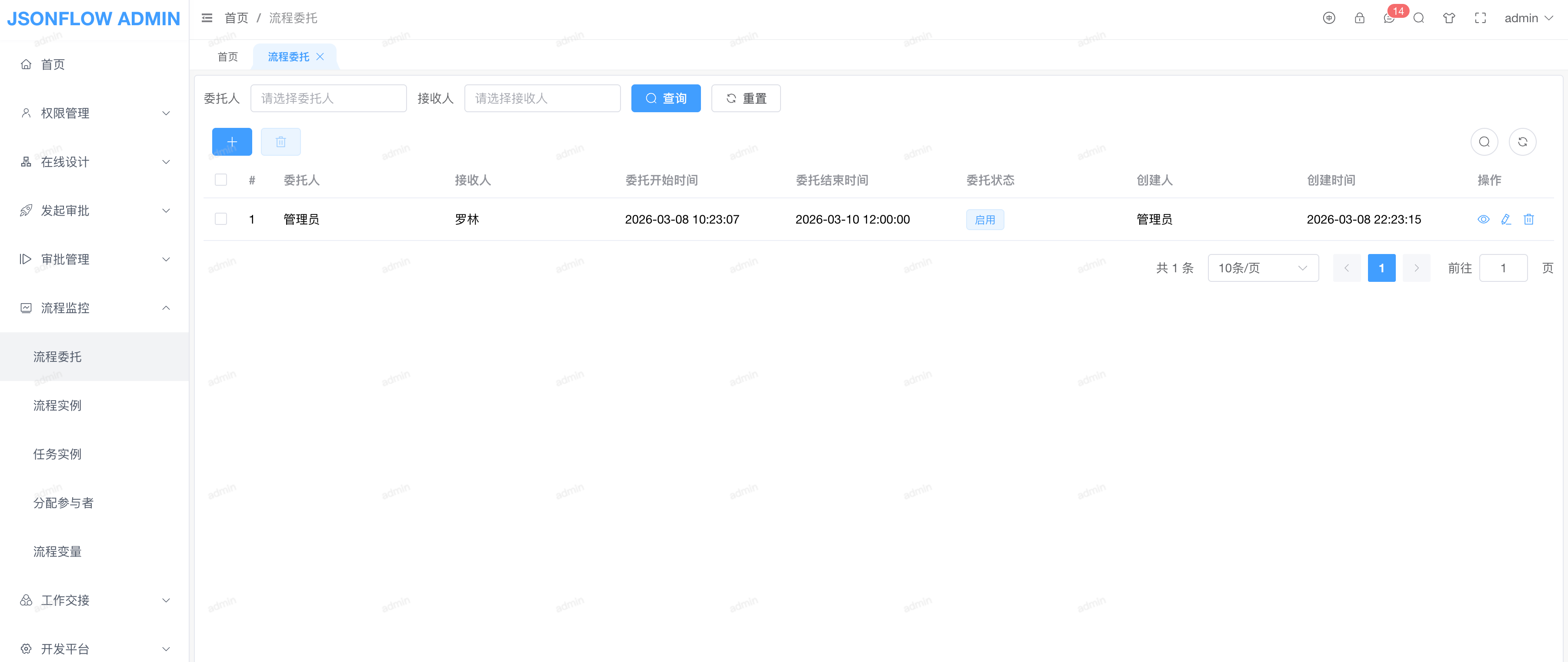Click the 查询 search button

665,99
